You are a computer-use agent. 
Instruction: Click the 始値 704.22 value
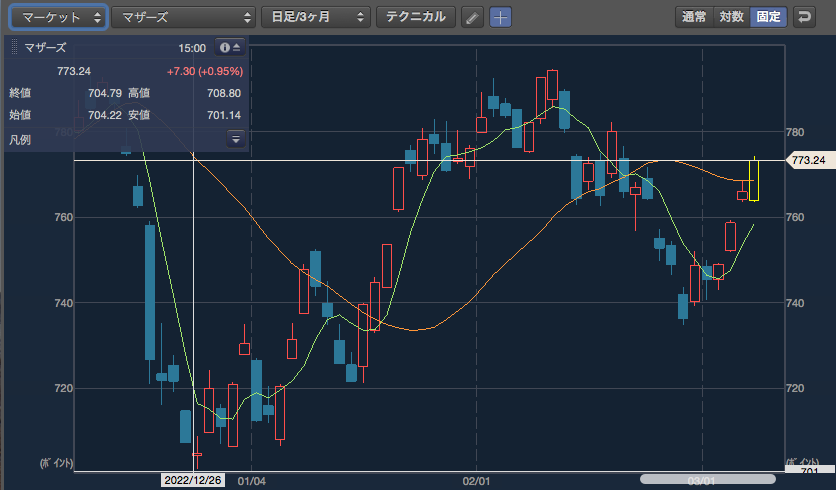click(105, 115)
